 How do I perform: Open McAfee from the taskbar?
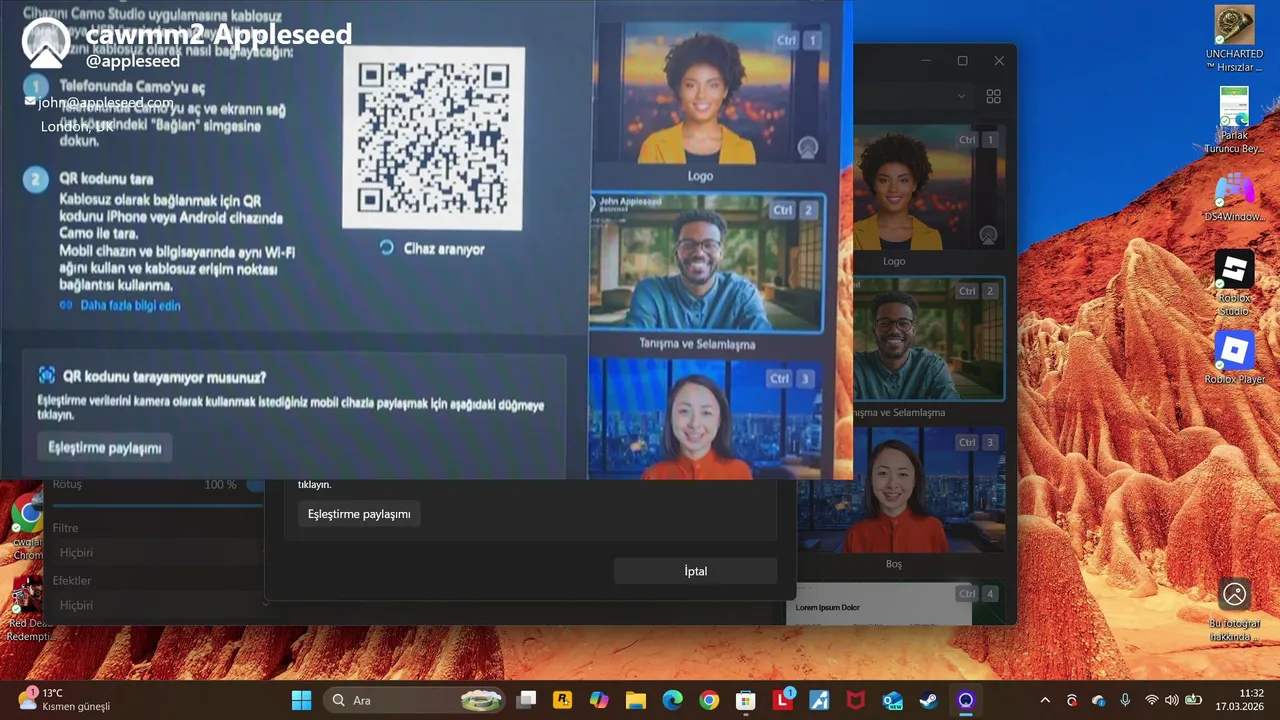(x=856, y=700)
